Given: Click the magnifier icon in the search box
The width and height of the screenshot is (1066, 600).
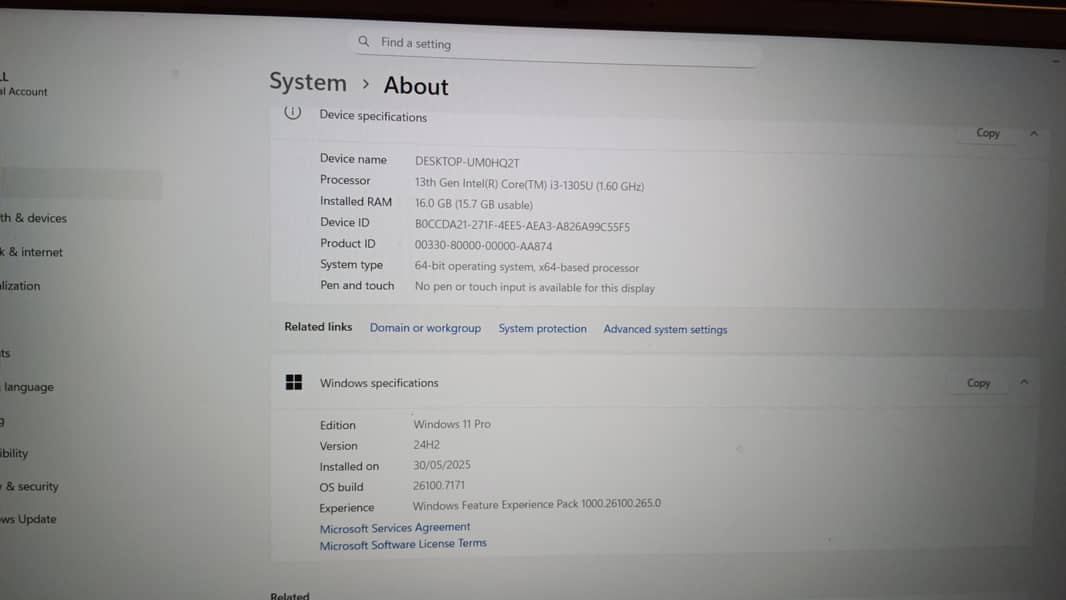Looking at the screenshot, I should point(364,41).
